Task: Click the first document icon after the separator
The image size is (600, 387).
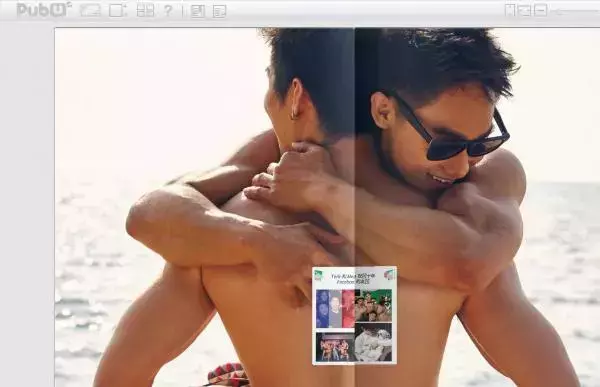Action: pyautogui.click(x=197, y=11)
